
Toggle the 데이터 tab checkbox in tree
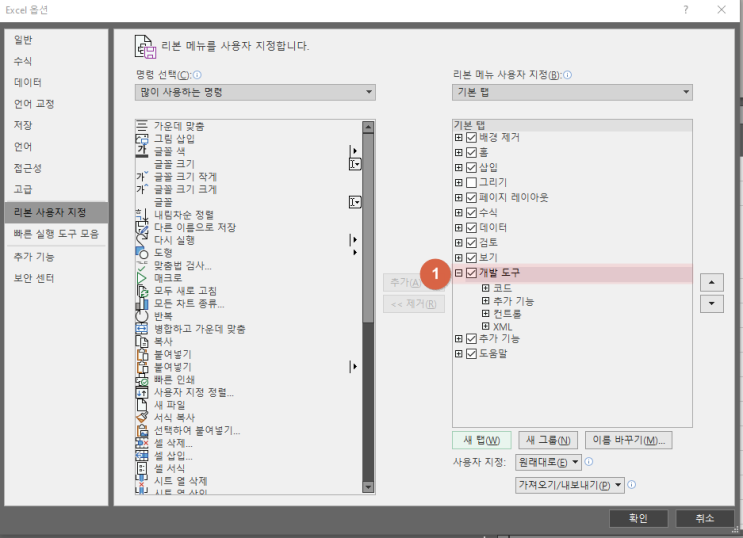[x=471, y=228]
